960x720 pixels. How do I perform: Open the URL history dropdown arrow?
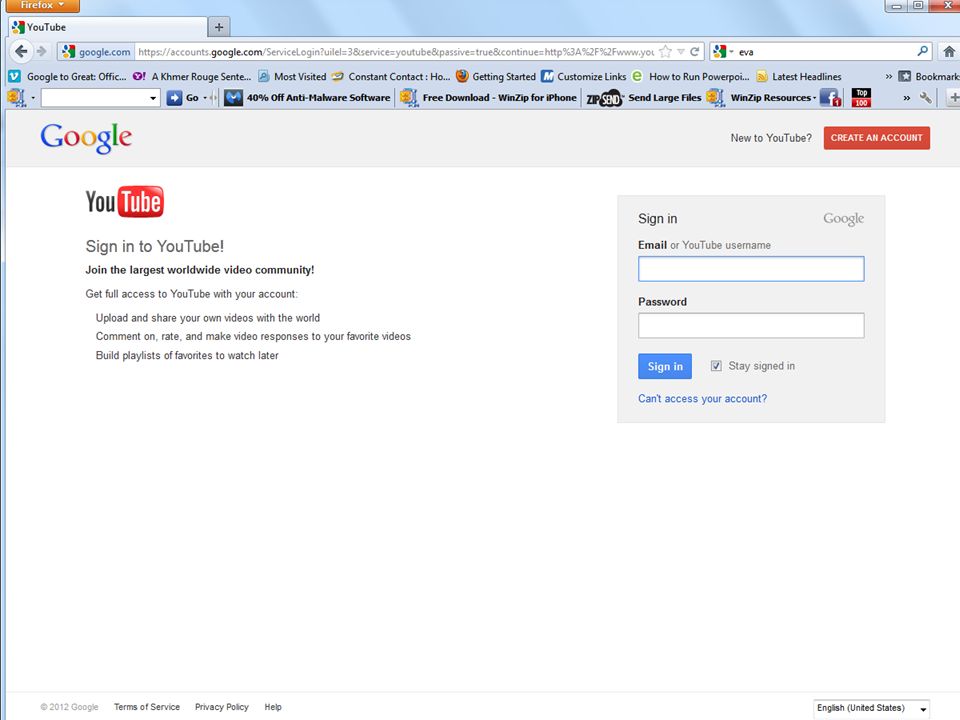click(680, 52)
